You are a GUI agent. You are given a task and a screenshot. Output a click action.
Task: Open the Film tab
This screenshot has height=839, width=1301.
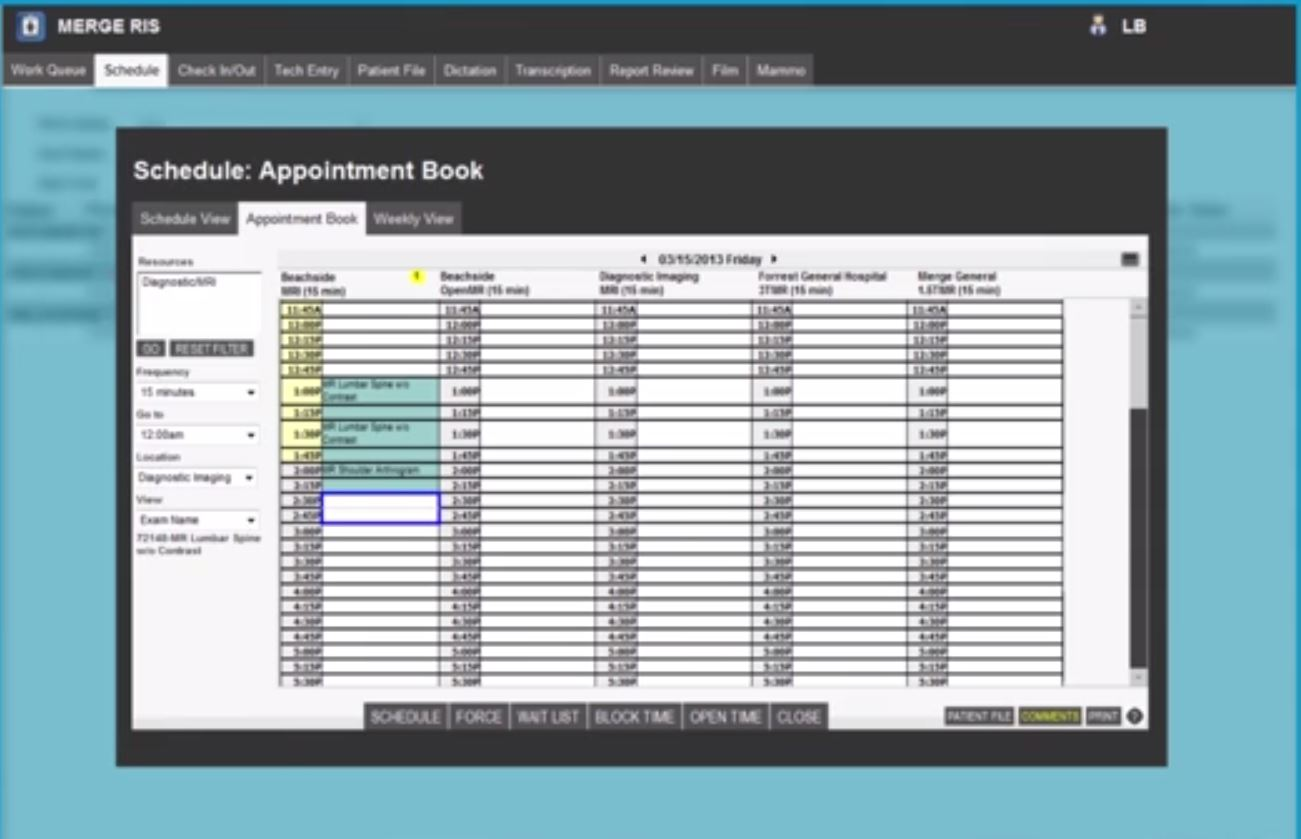pyautogui.click(x=724, y=71)
